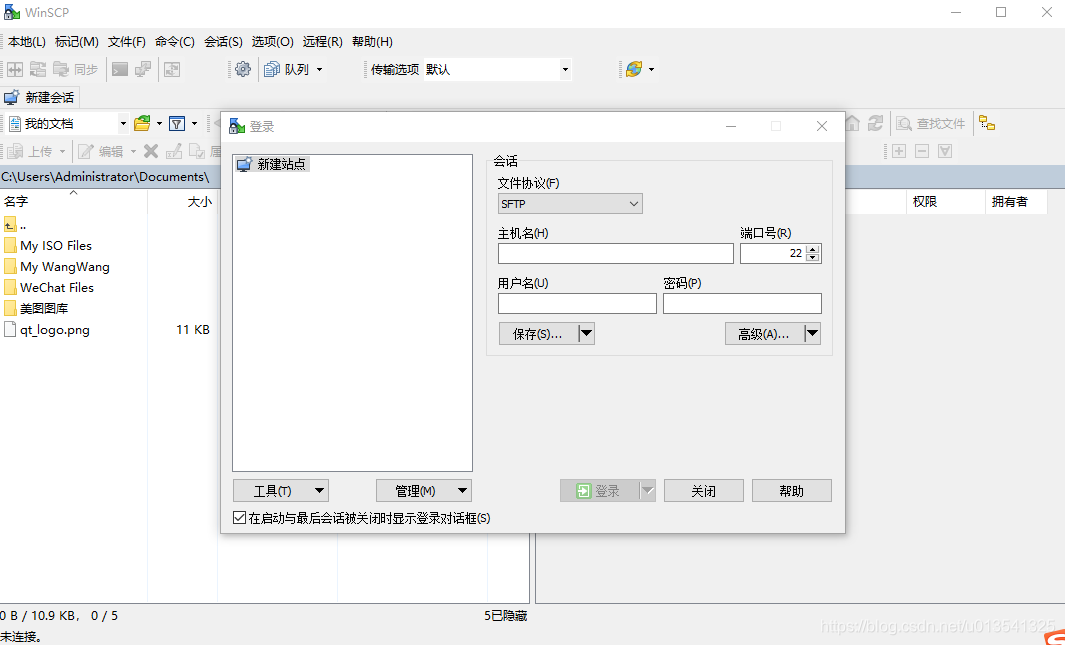The image size is (1065, 645).
Task: Open the 远程(R) menu
Action: [x=323, y=42]
